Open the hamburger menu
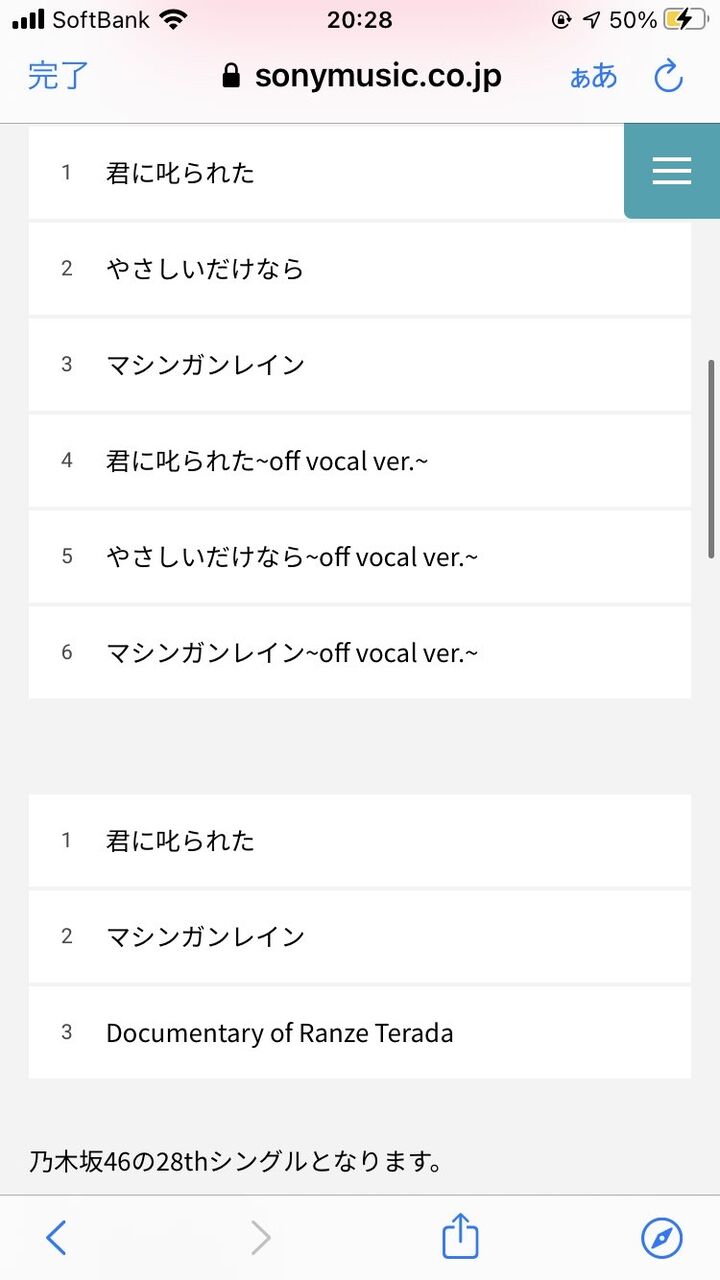The image size is (720, 1280). pyautogui.click(x=672, y=171)
